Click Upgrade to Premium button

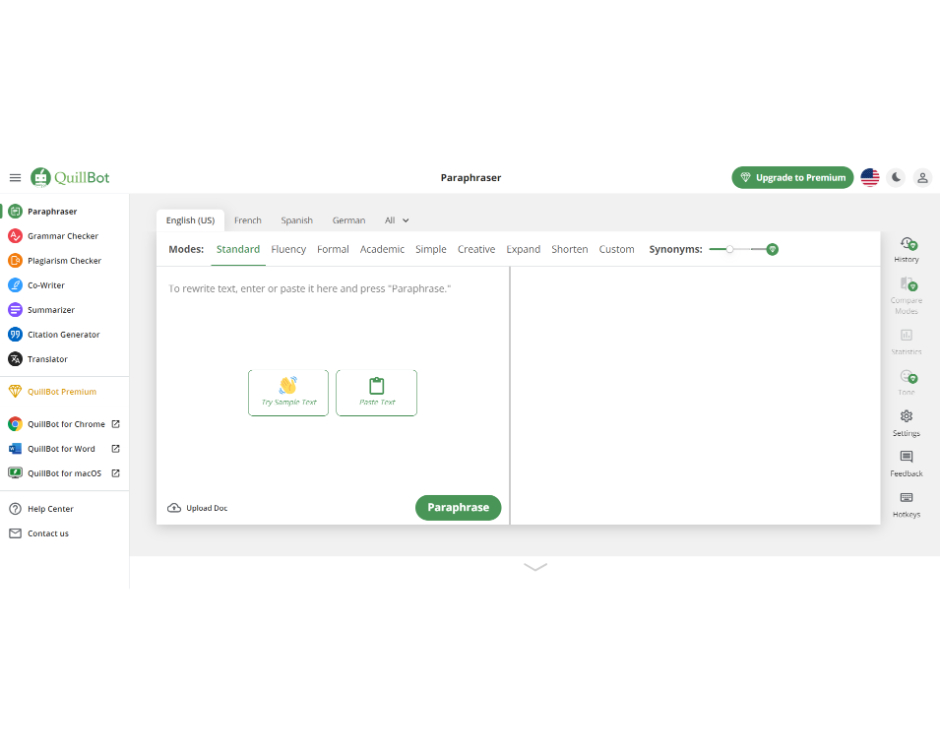(793, 177)
